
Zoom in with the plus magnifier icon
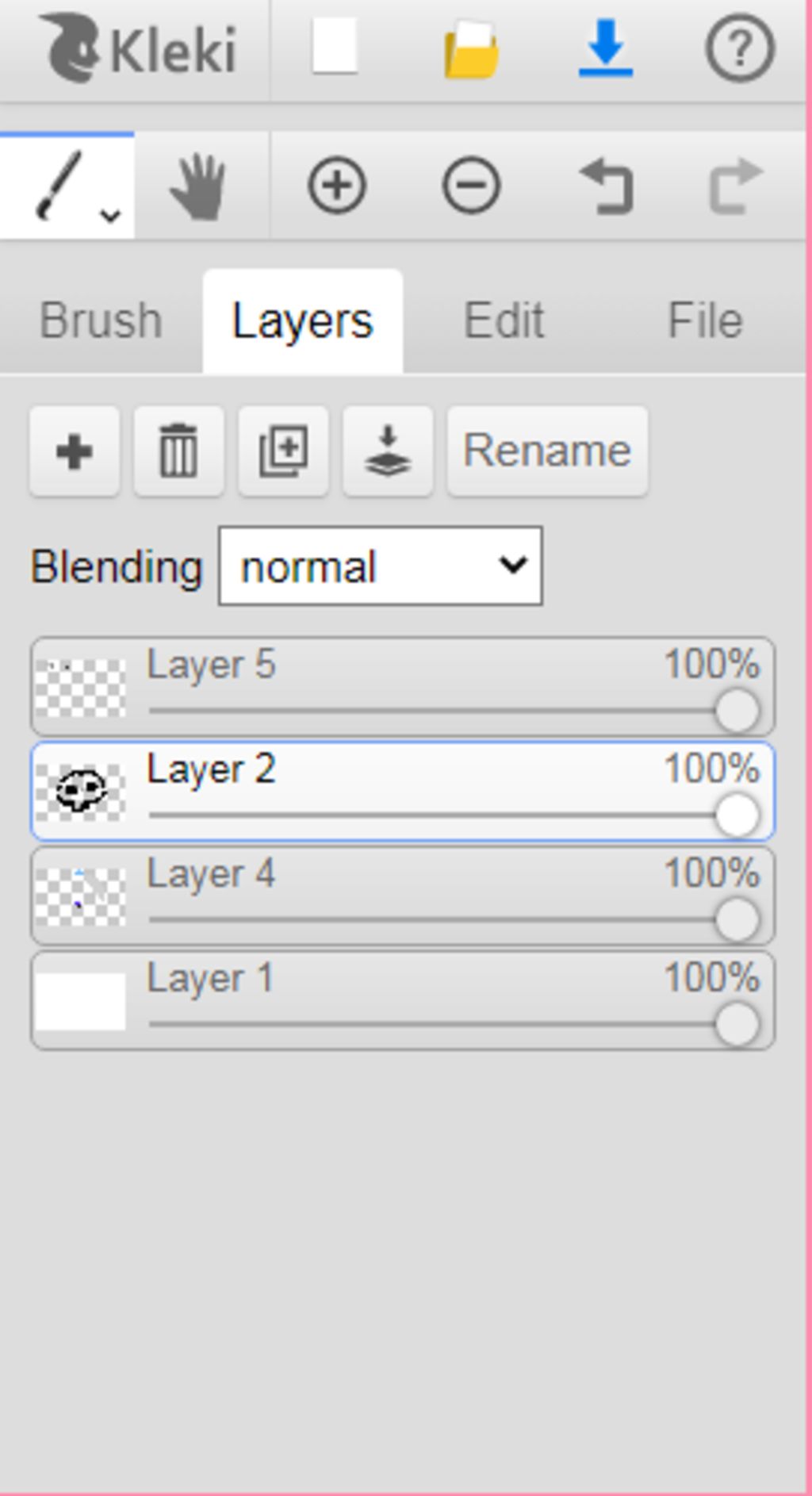337,186
